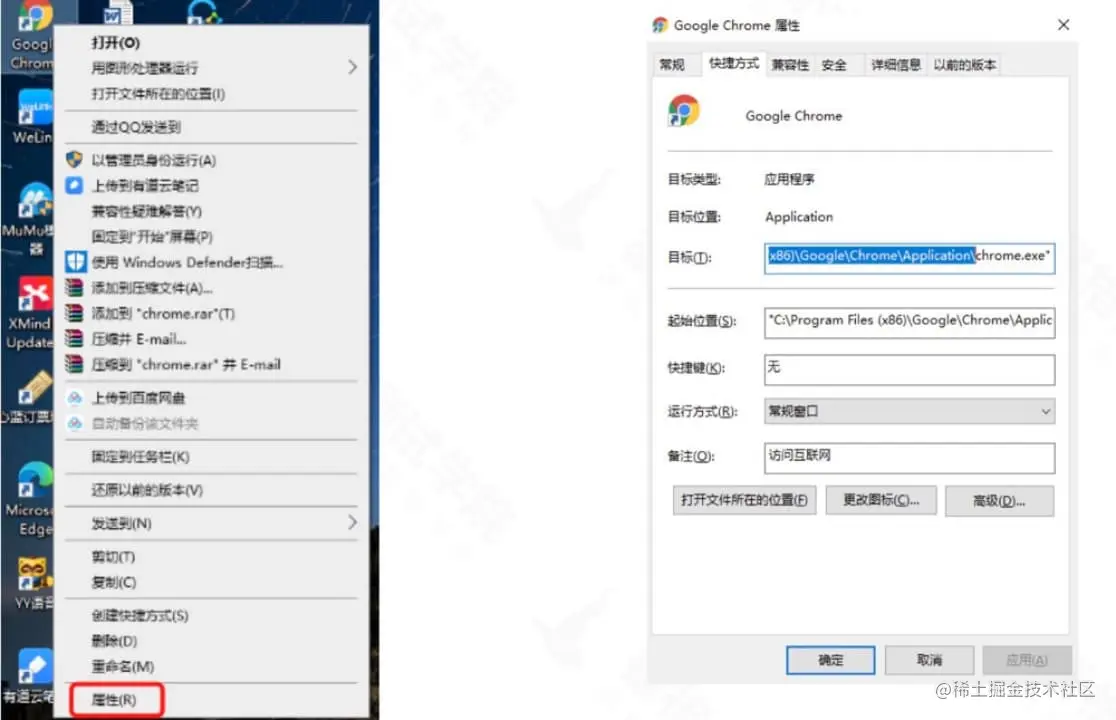The height and width of the screenshot is (720, 1116).
Task: Select 还原以前的版本(V) menu entry
Action: [147, 490]
